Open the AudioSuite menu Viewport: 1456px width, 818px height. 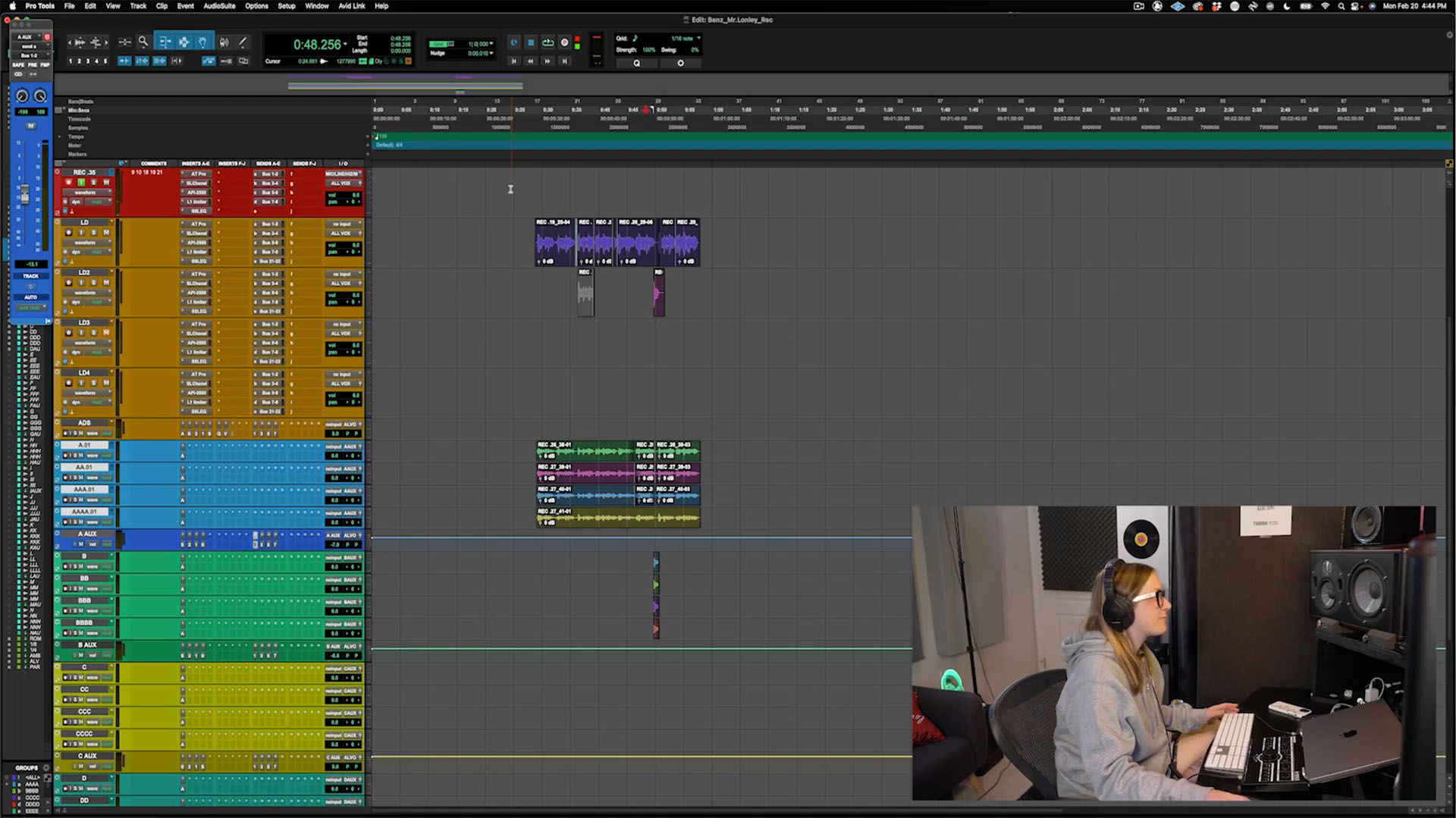tap(219, 5)
